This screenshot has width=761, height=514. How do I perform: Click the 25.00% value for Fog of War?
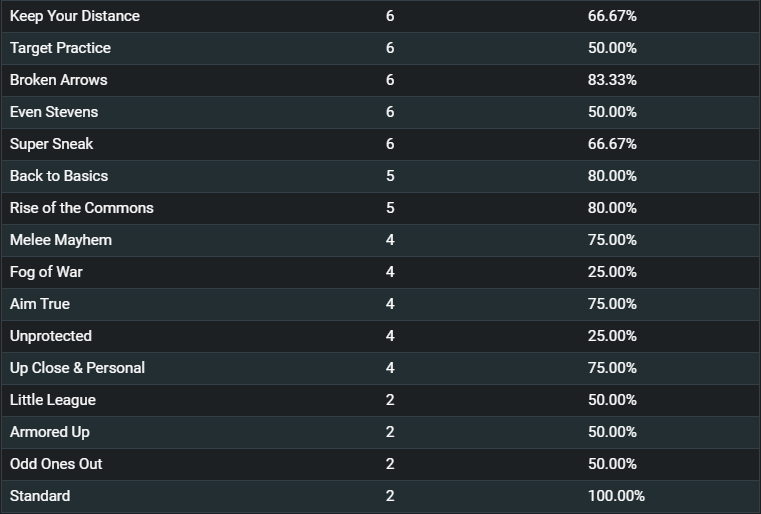coord(612,272)
